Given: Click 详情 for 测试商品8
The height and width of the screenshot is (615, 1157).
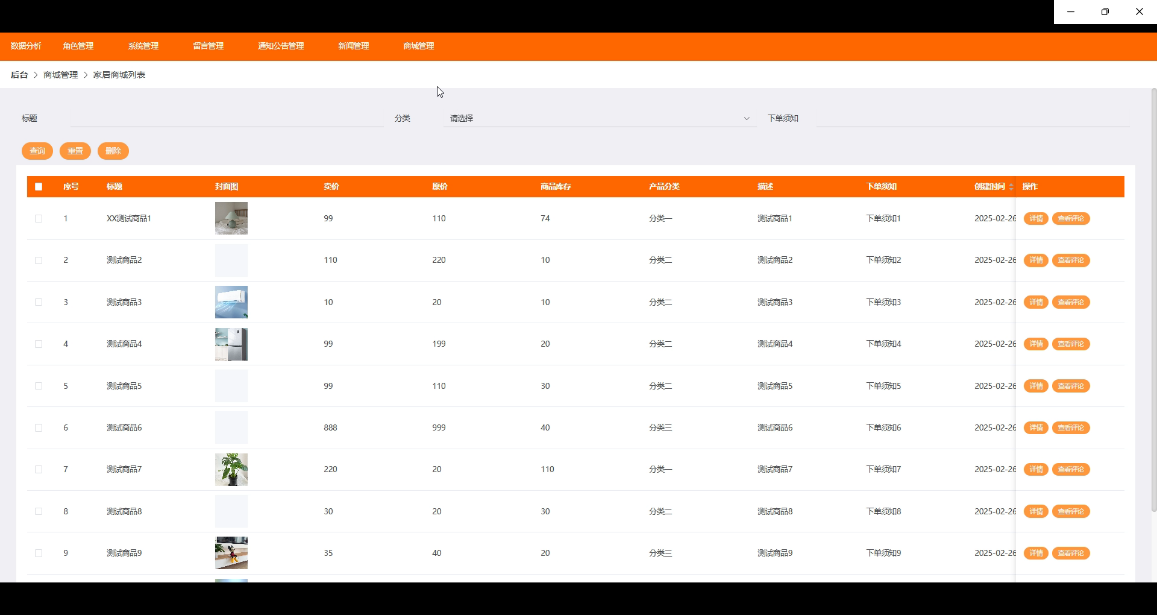Looking at the screenshot, I should coord(1036,511).
